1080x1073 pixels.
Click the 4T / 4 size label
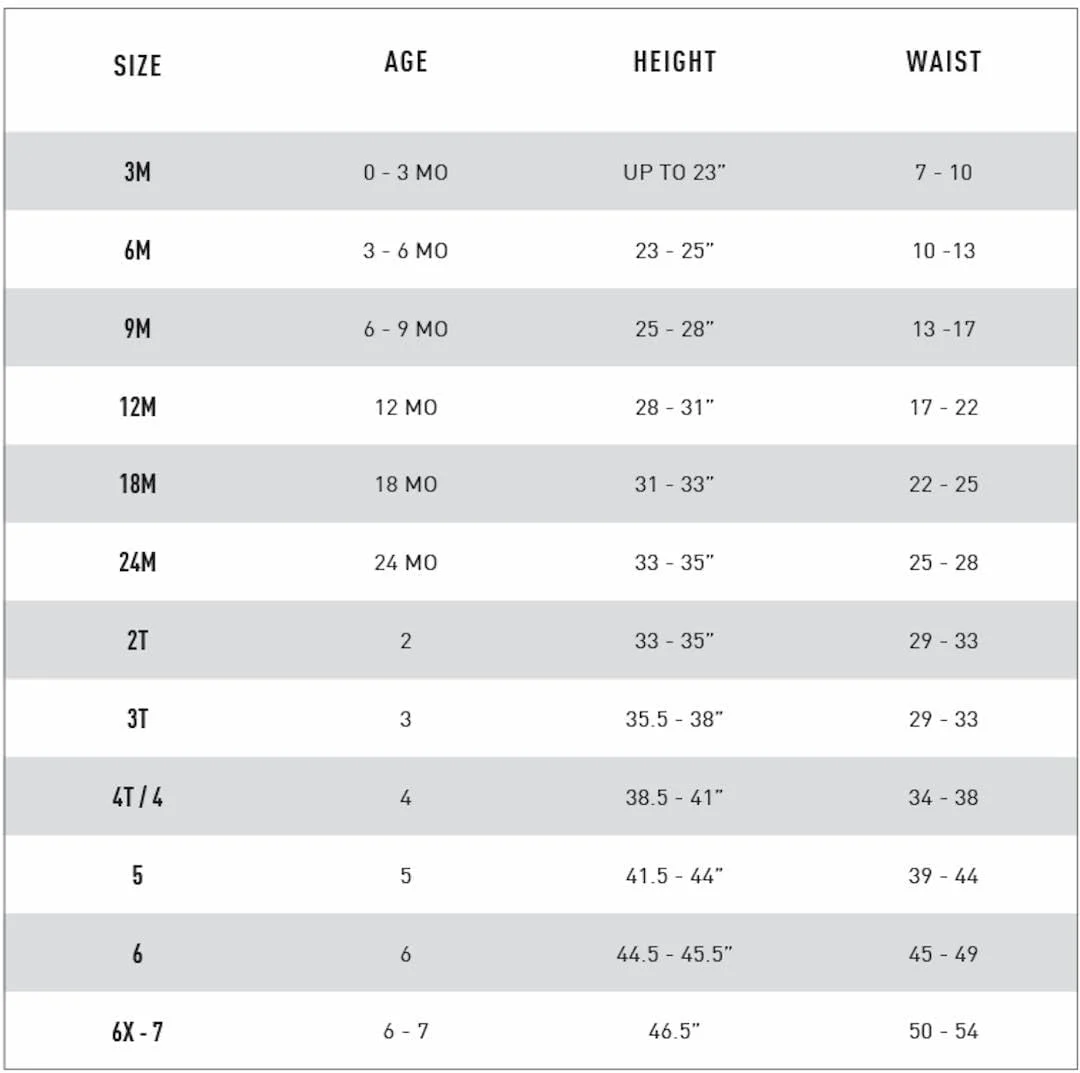pos(137,798)
